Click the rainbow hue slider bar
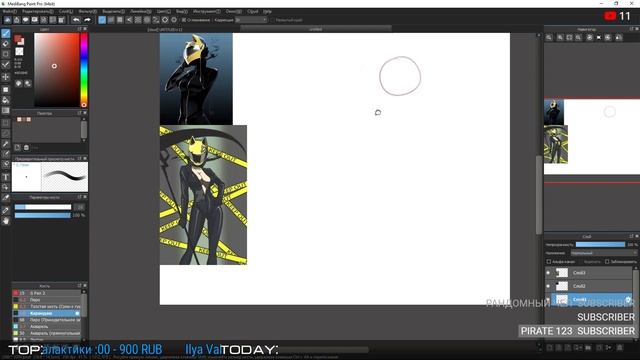The width and height of the screenshot is (640, 360). click(x=84, y=70)
